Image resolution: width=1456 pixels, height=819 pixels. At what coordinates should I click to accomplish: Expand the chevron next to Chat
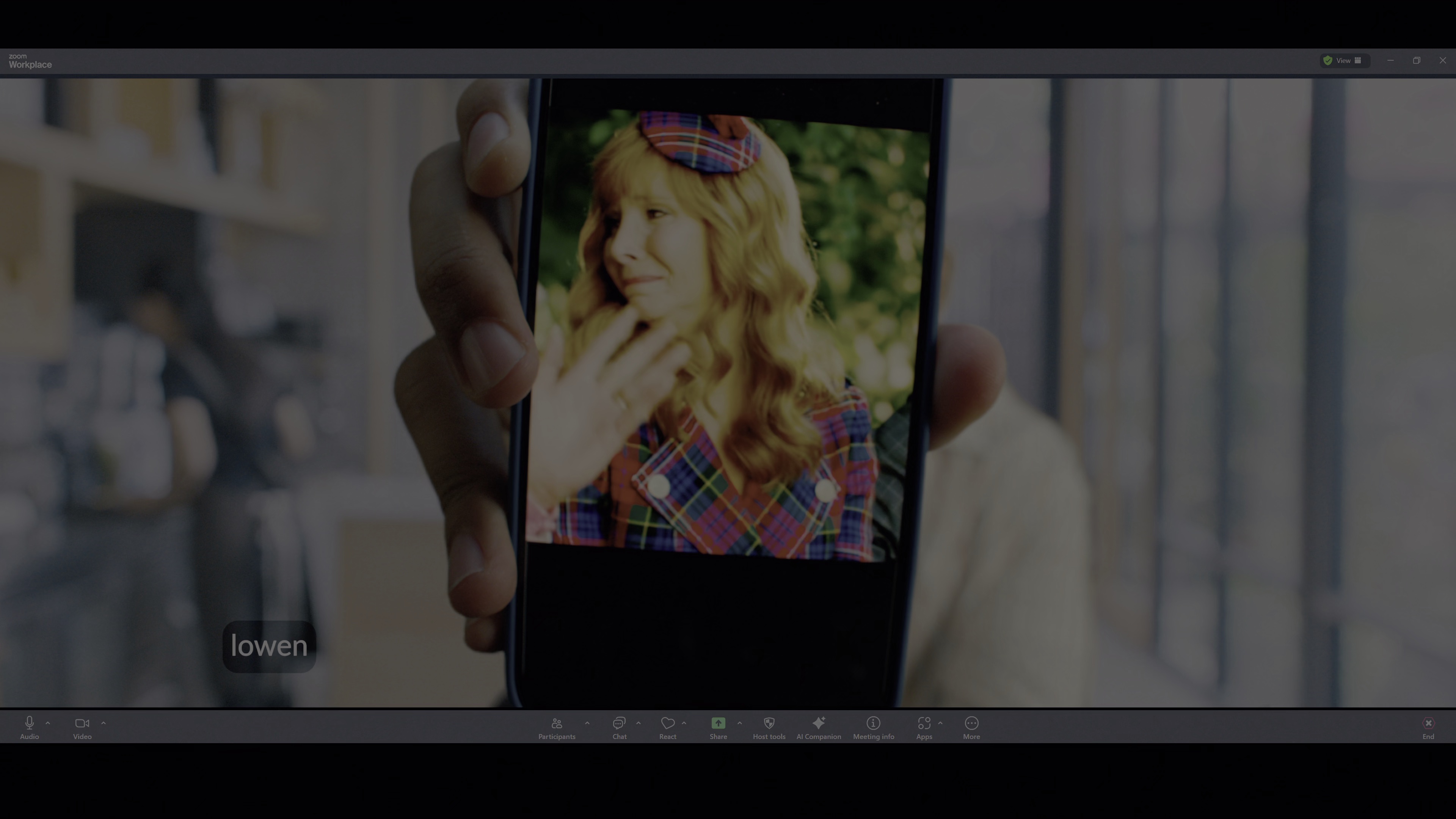(639, 723)
